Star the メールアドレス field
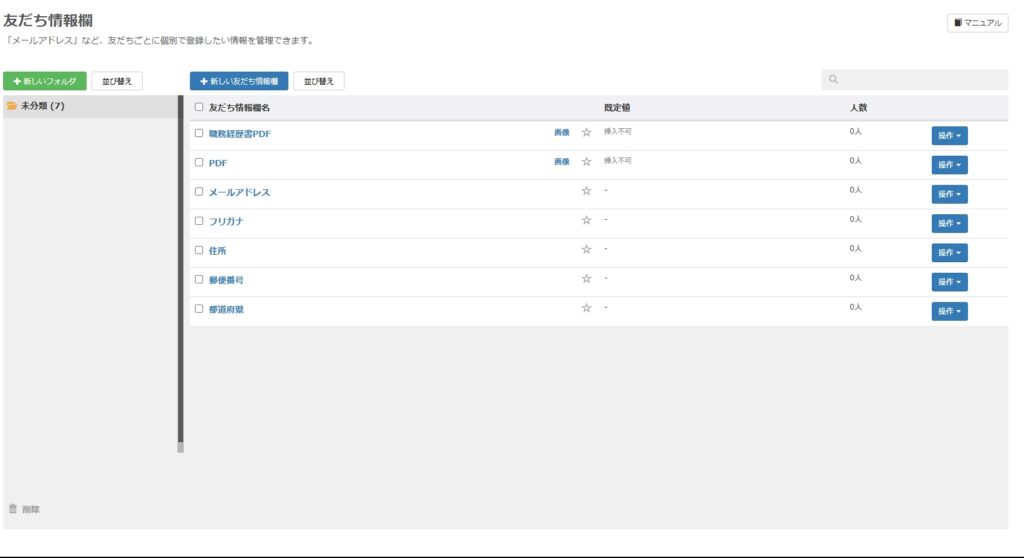This screenshot has height=558, width=1024. point(587,192)
